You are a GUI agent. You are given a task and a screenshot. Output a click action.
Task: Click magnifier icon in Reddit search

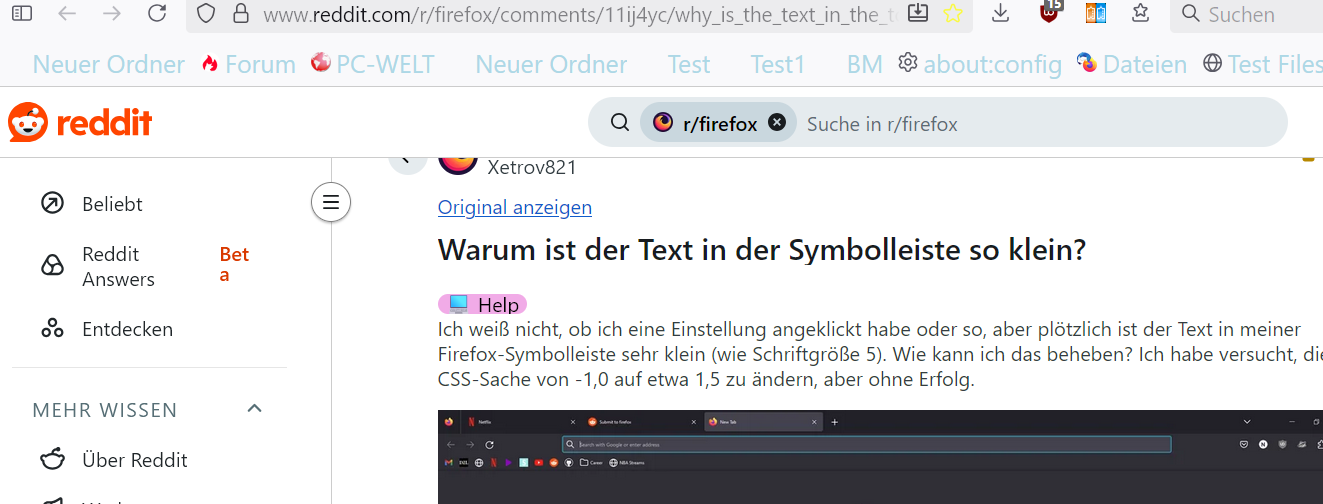[620, 123]
